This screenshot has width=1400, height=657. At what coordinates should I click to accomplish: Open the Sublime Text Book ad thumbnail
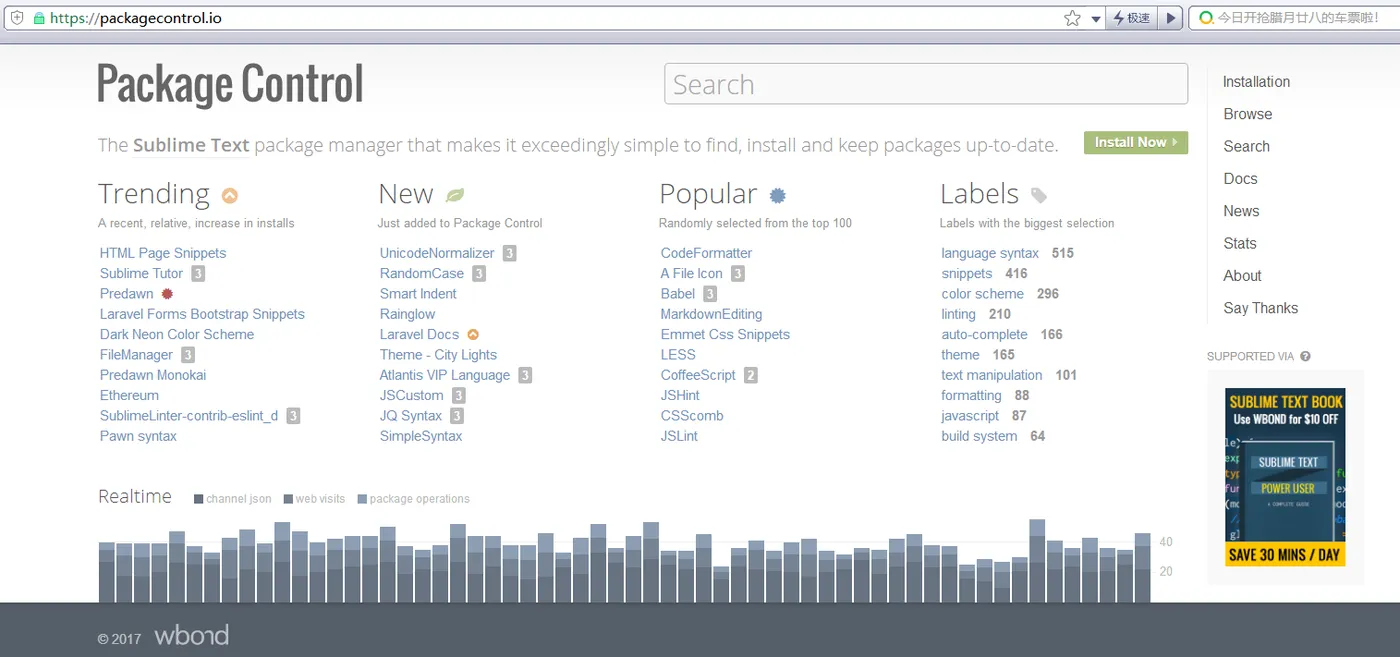tap(1285, 477)
